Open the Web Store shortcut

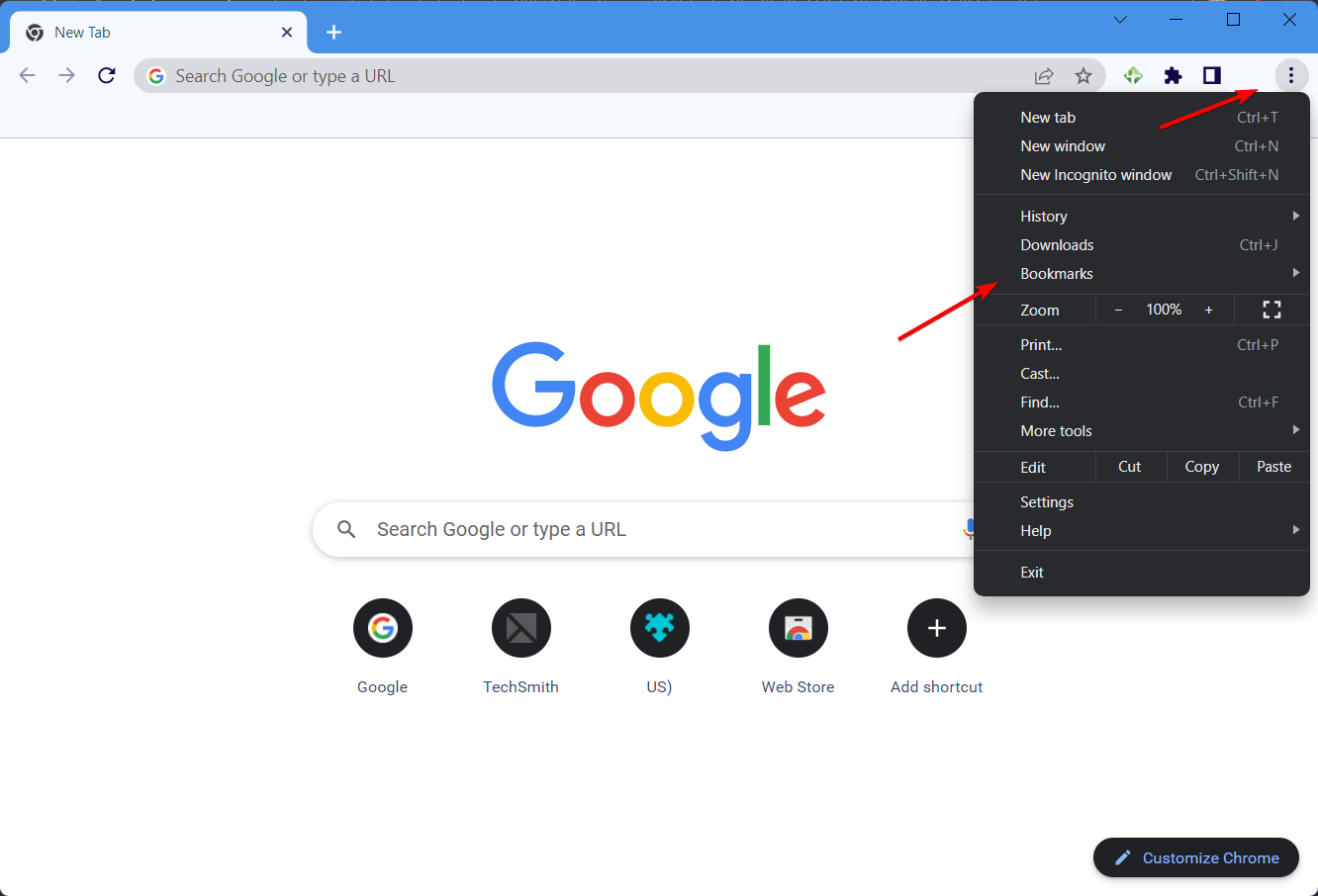point(798,628)
